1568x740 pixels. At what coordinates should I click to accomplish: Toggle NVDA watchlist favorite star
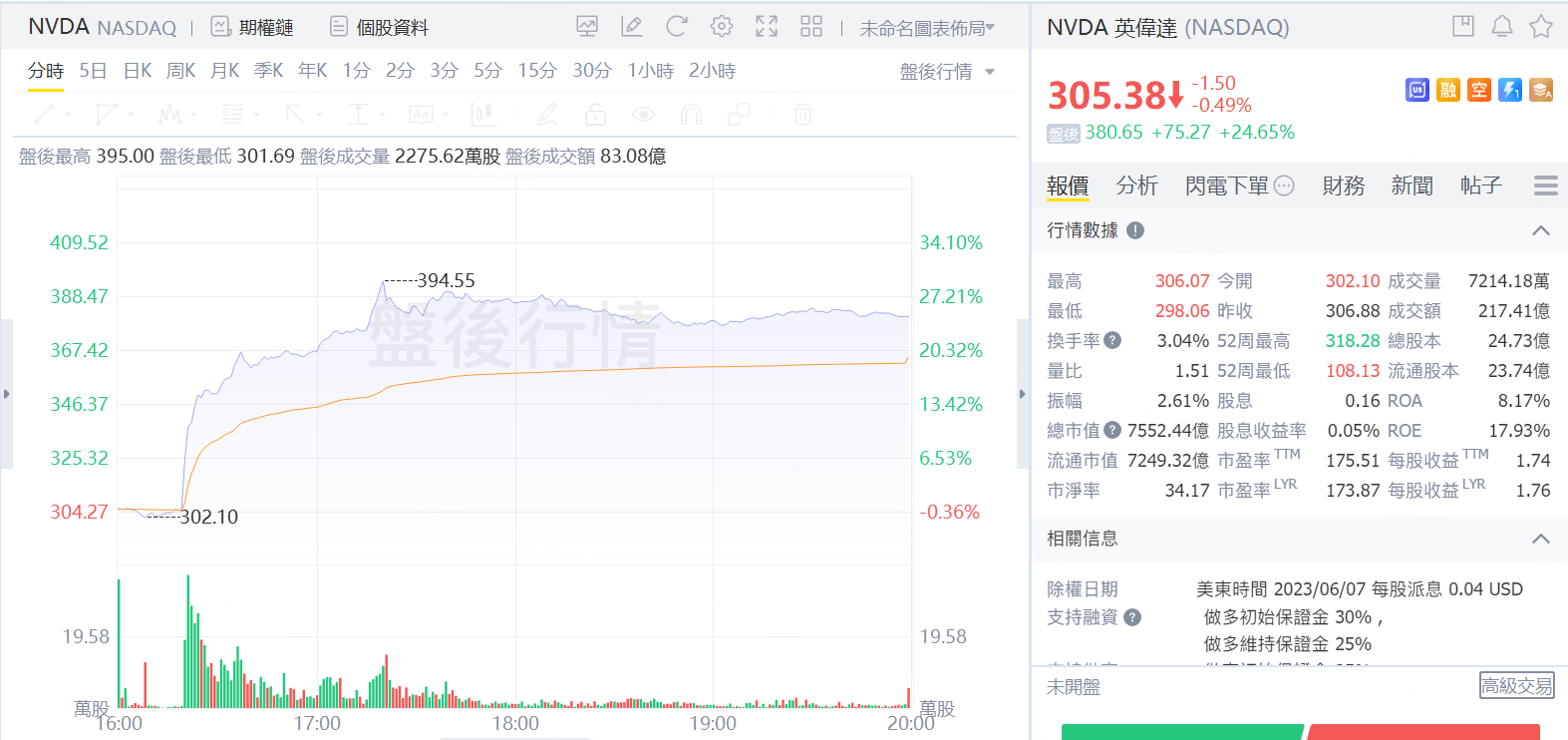1541,27
